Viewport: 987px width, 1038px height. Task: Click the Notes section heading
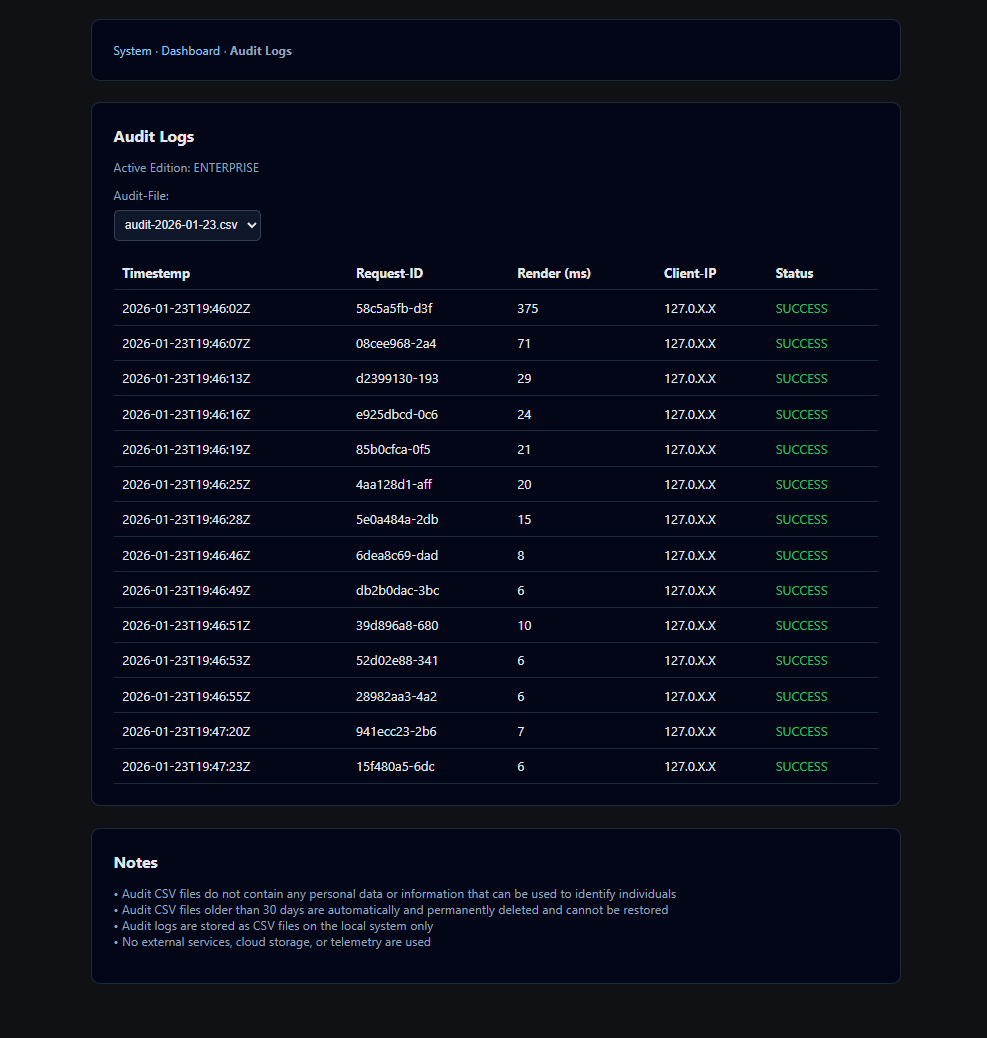135,863
